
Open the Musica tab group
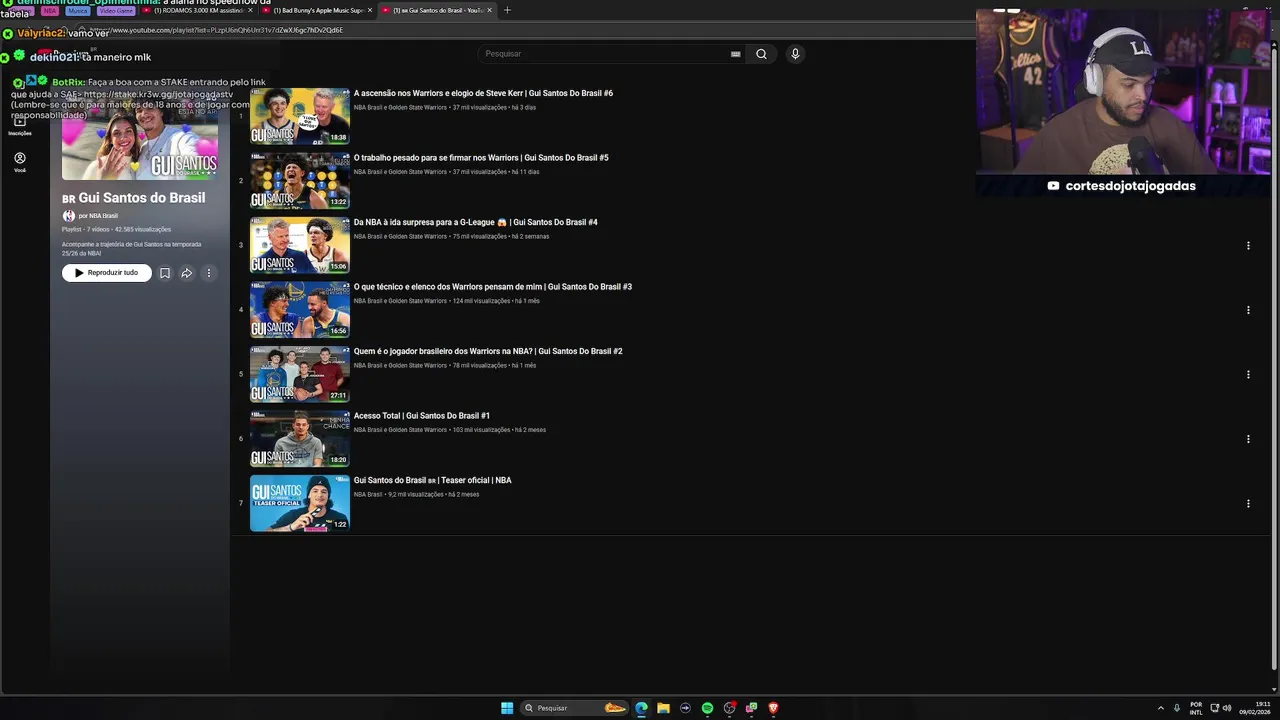(x=78, y=10)
